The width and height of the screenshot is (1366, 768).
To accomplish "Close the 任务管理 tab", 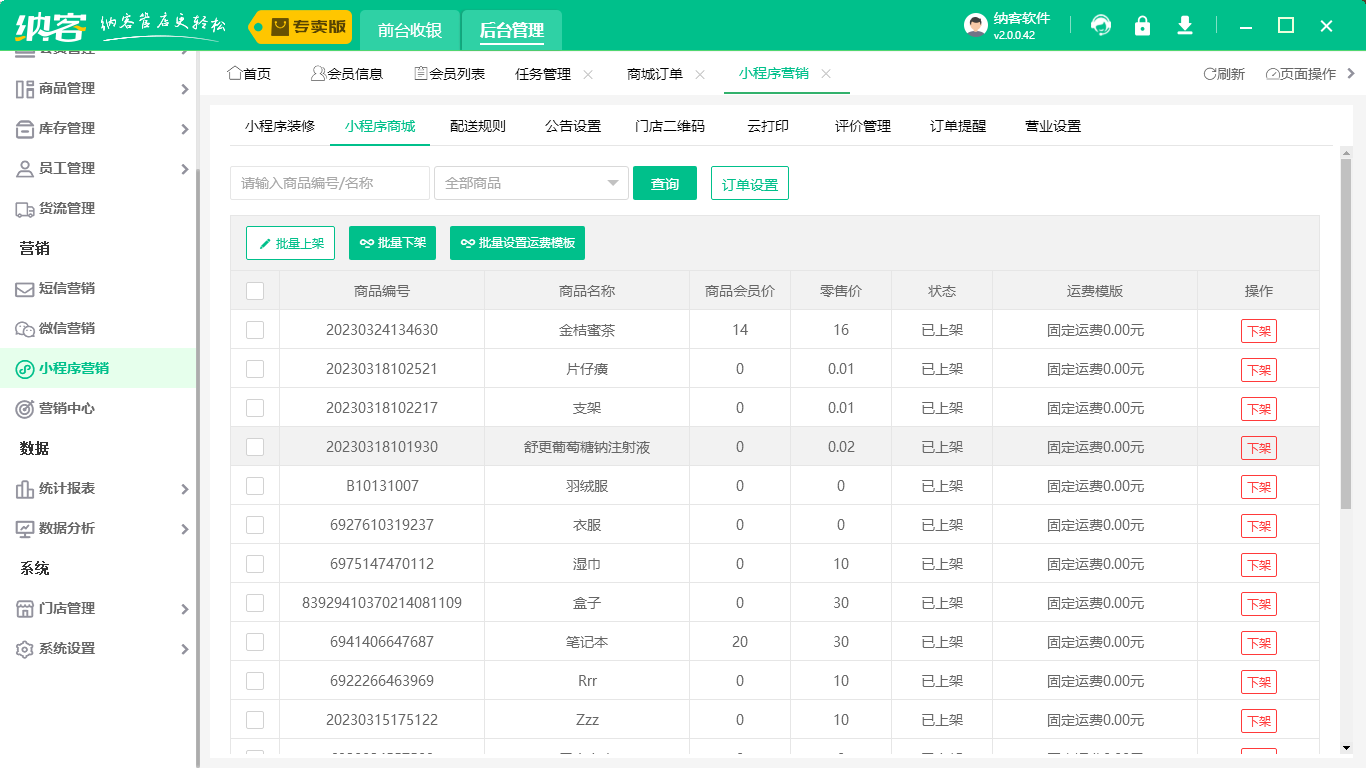I will pyautogui.click(x=588, y=74).
